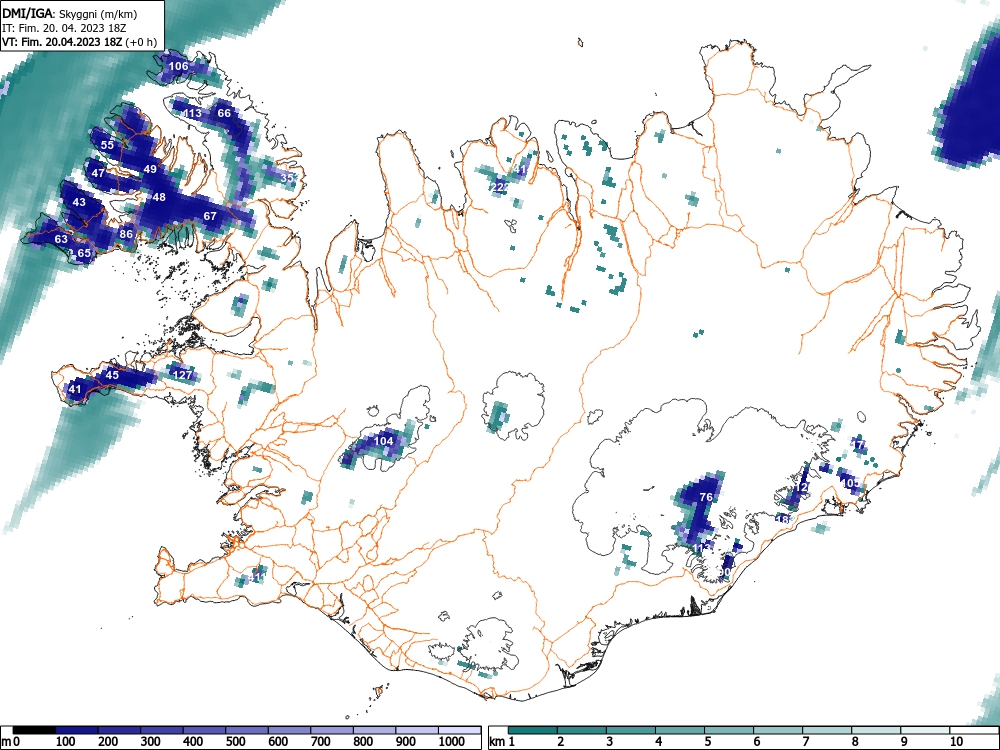This screenshot has height=750, width=1000.
Task: Click the '1000' label on the m scale
Action: [x=452, y=741]
